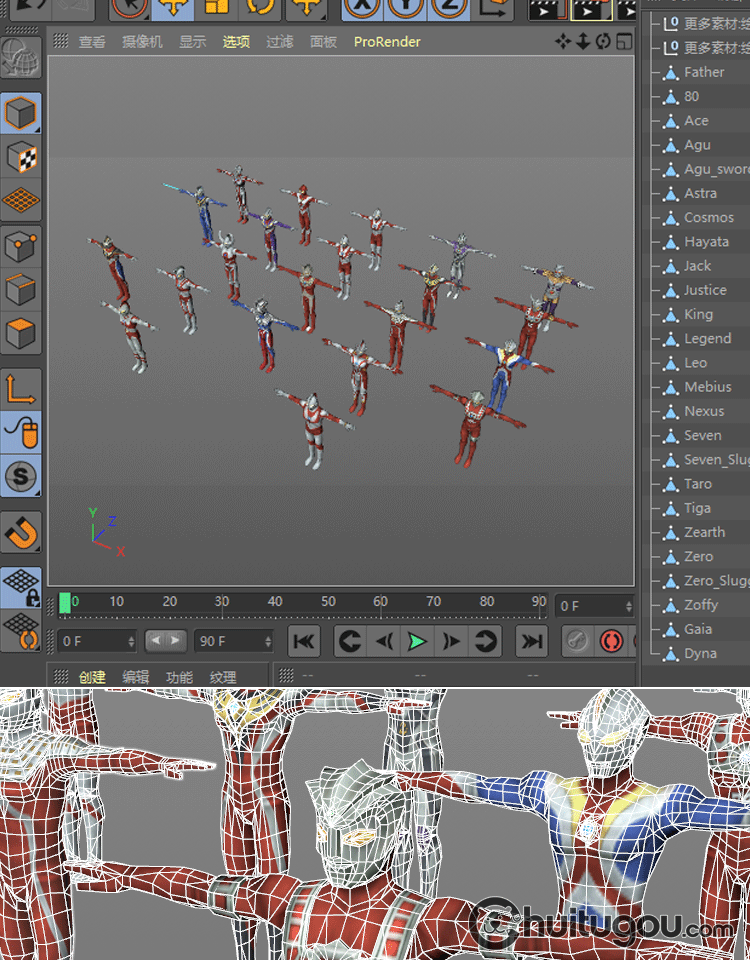Screen dimensions: 750x960
Task: Toggle the Viewport Solo S button
Action: click(21, 476)
